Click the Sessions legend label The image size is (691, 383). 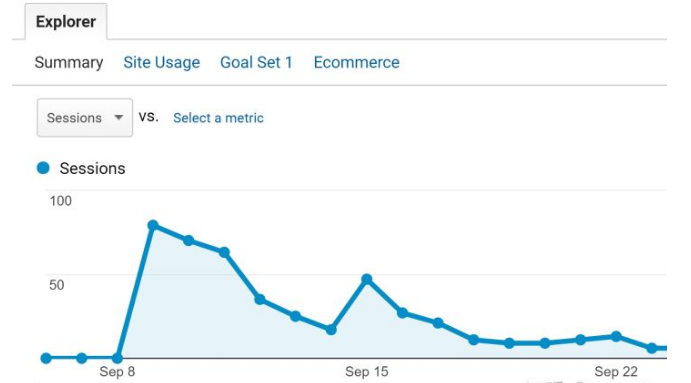click(92, 168)
